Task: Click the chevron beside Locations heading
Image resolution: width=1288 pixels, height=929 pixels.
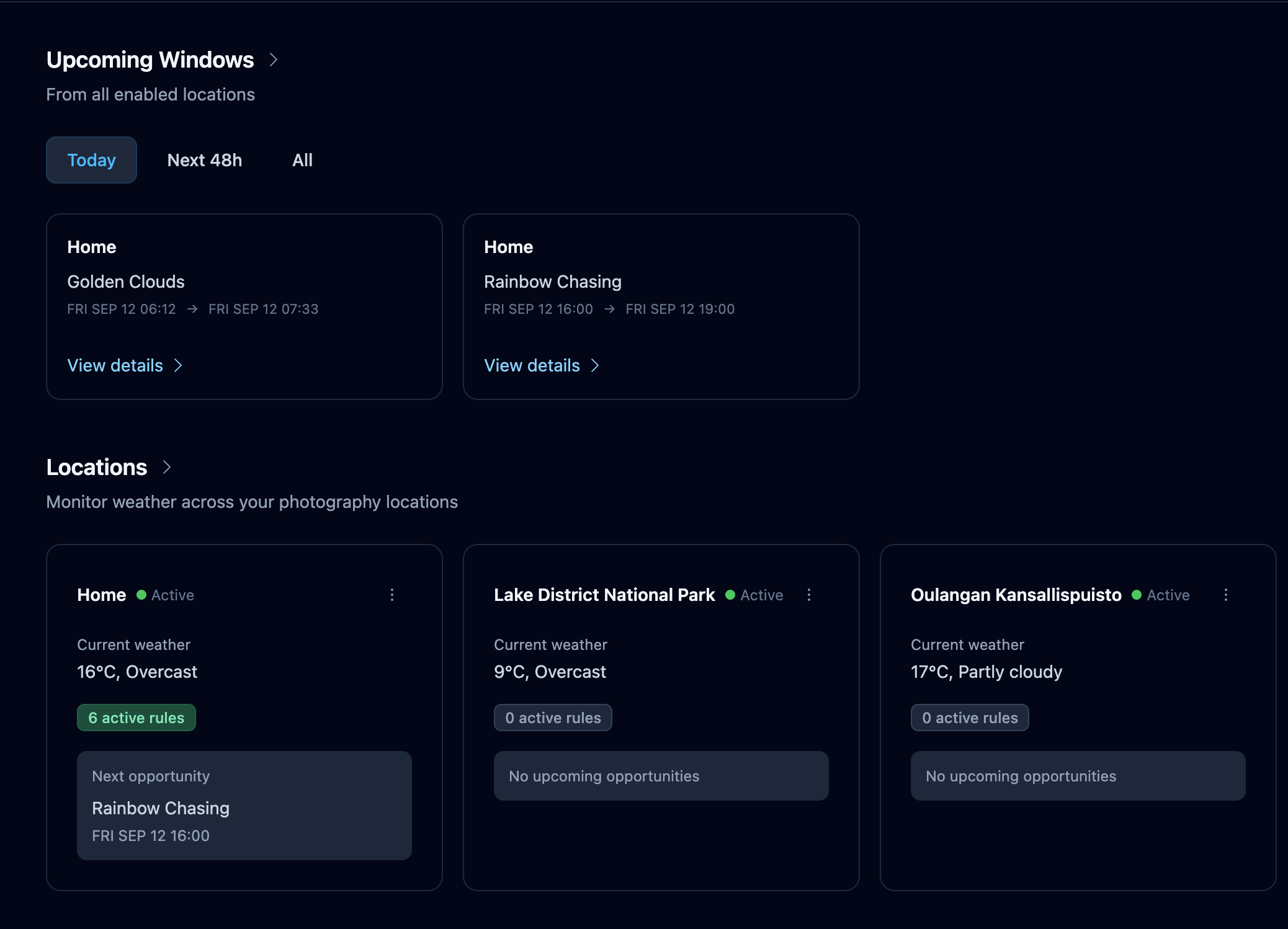Action: click(x=166, y=467)
